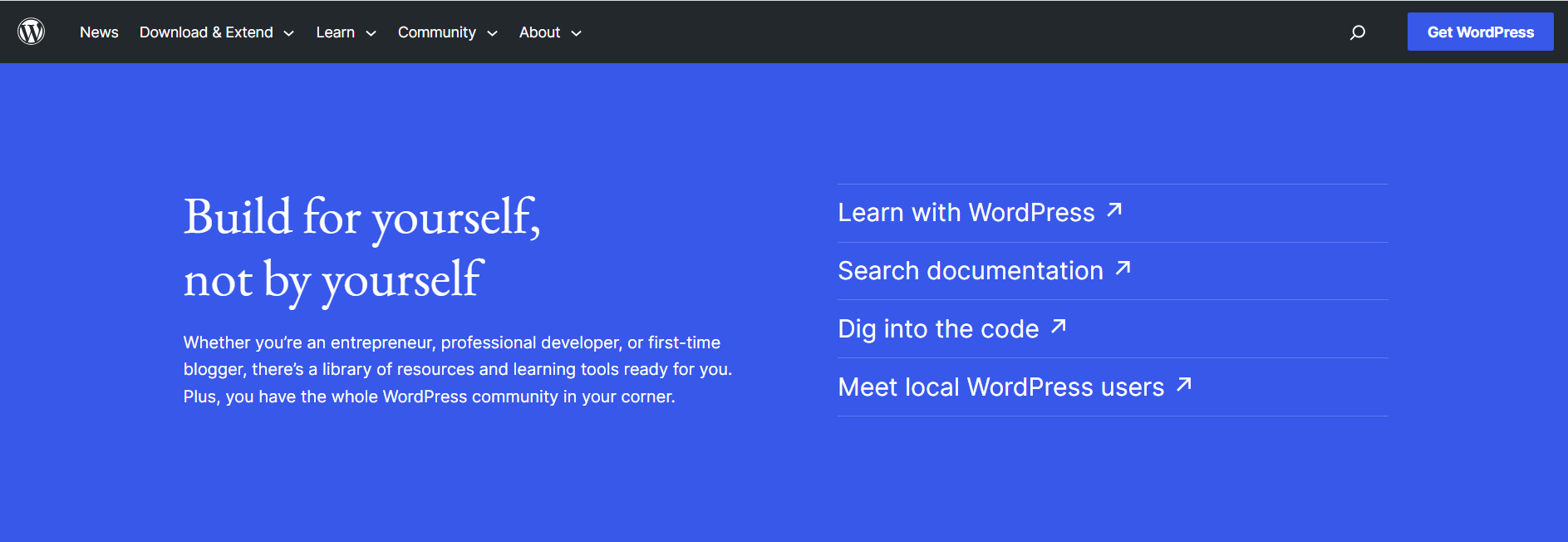Click the paragraph starting 'Whether you're an entrepreneur'
The height and width of the screenshot is (542, 1568).
458,369
